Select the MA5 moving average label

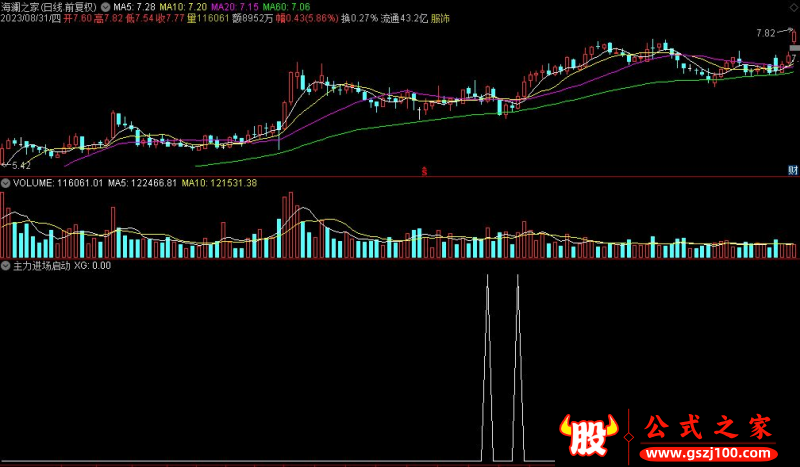point(135,7)
